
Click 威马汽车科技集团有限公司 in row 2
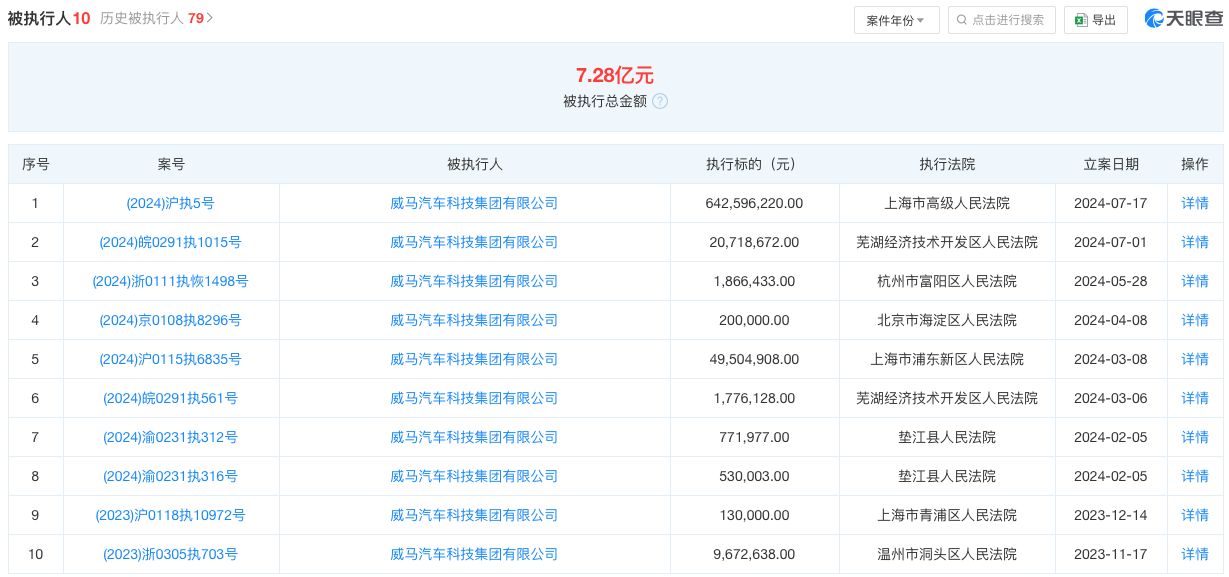(x=474, y=242)
